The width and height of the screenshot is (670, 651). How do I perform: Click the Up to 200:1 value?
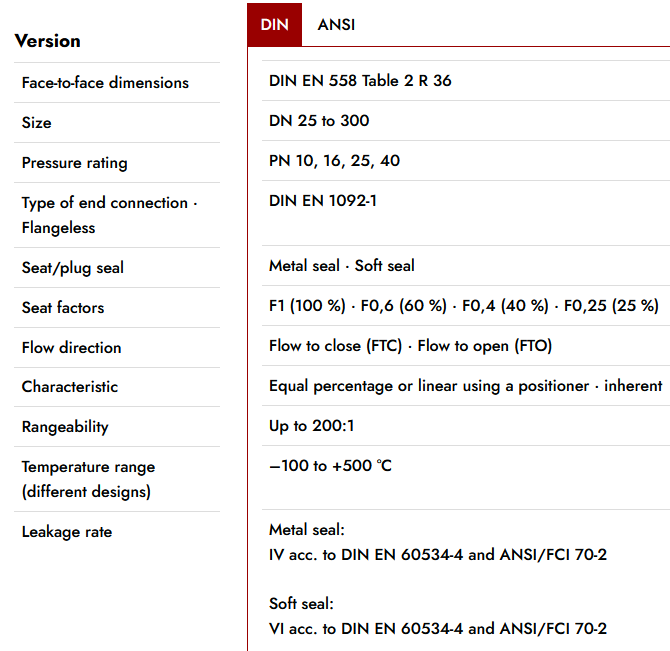point(312,426)
